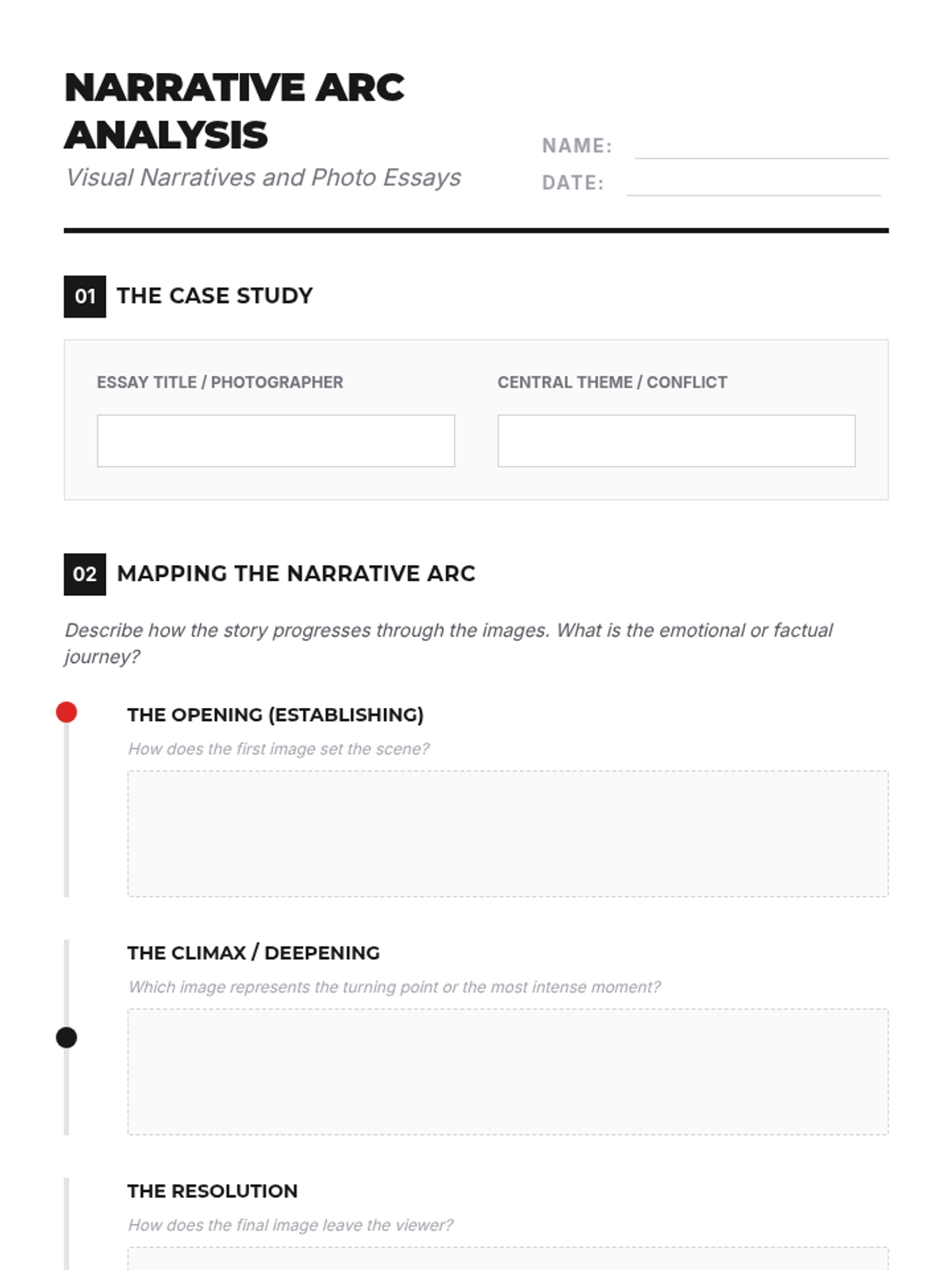
Task: Click the Climax / Deepening answer box
Action: [508, 1072]
